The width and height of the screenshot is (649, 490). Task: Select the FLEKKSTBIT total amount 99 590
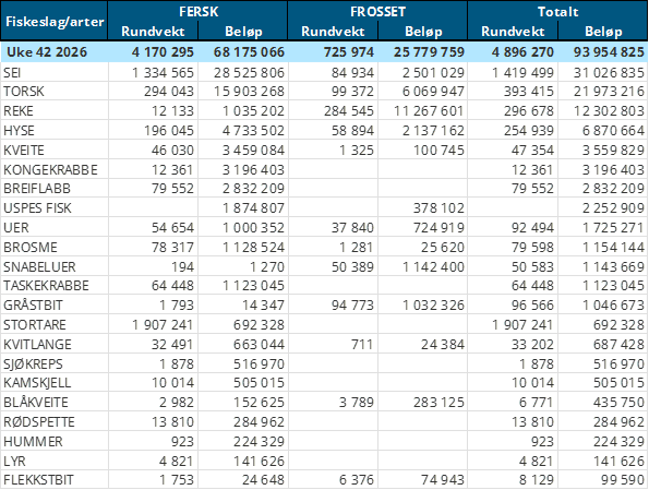623,480
